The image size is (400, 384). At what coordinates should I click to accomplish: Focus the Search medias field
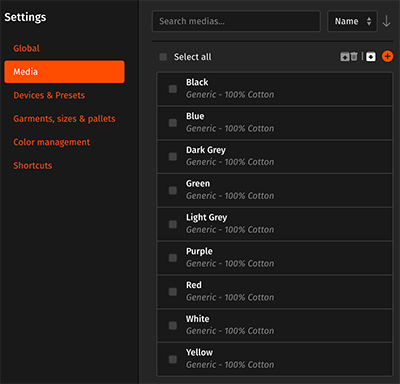click(x=236, y=21)
